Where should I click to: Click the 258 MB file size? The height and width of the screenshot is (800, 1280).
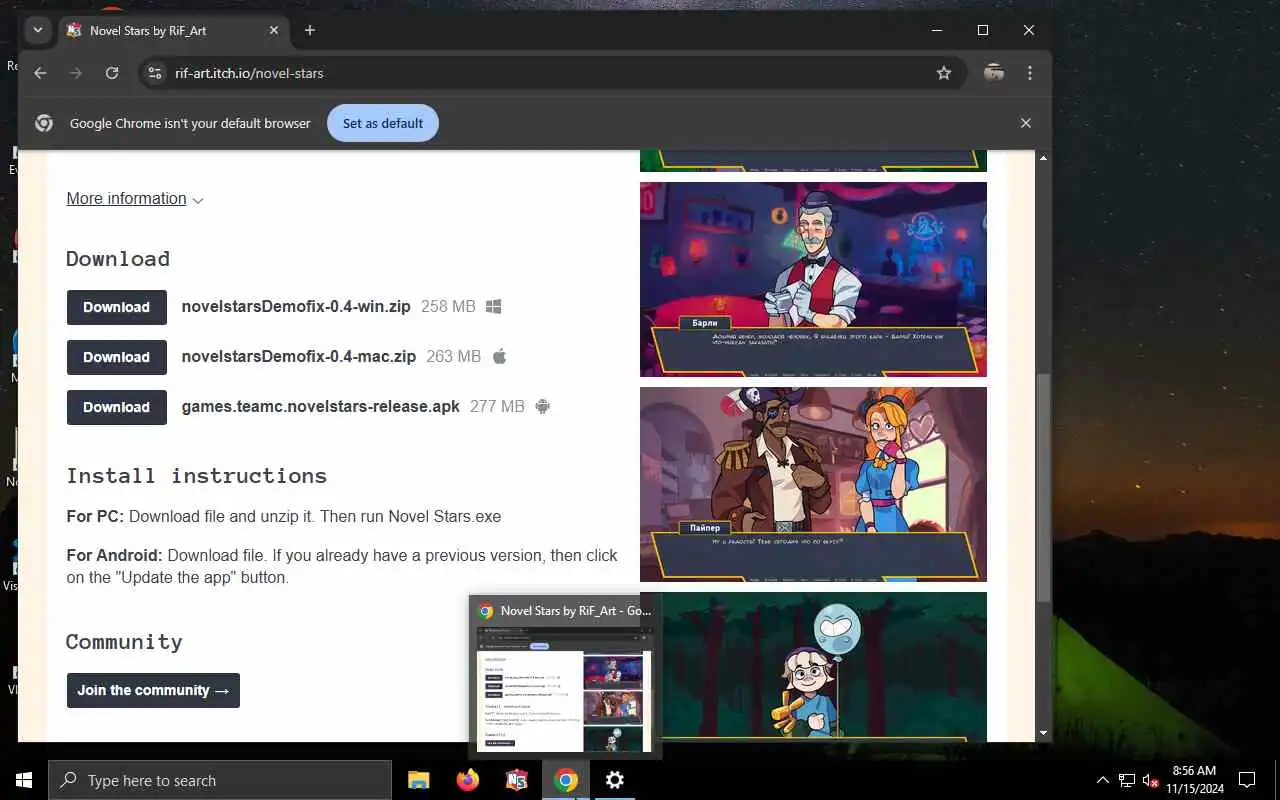pos(448,306)
